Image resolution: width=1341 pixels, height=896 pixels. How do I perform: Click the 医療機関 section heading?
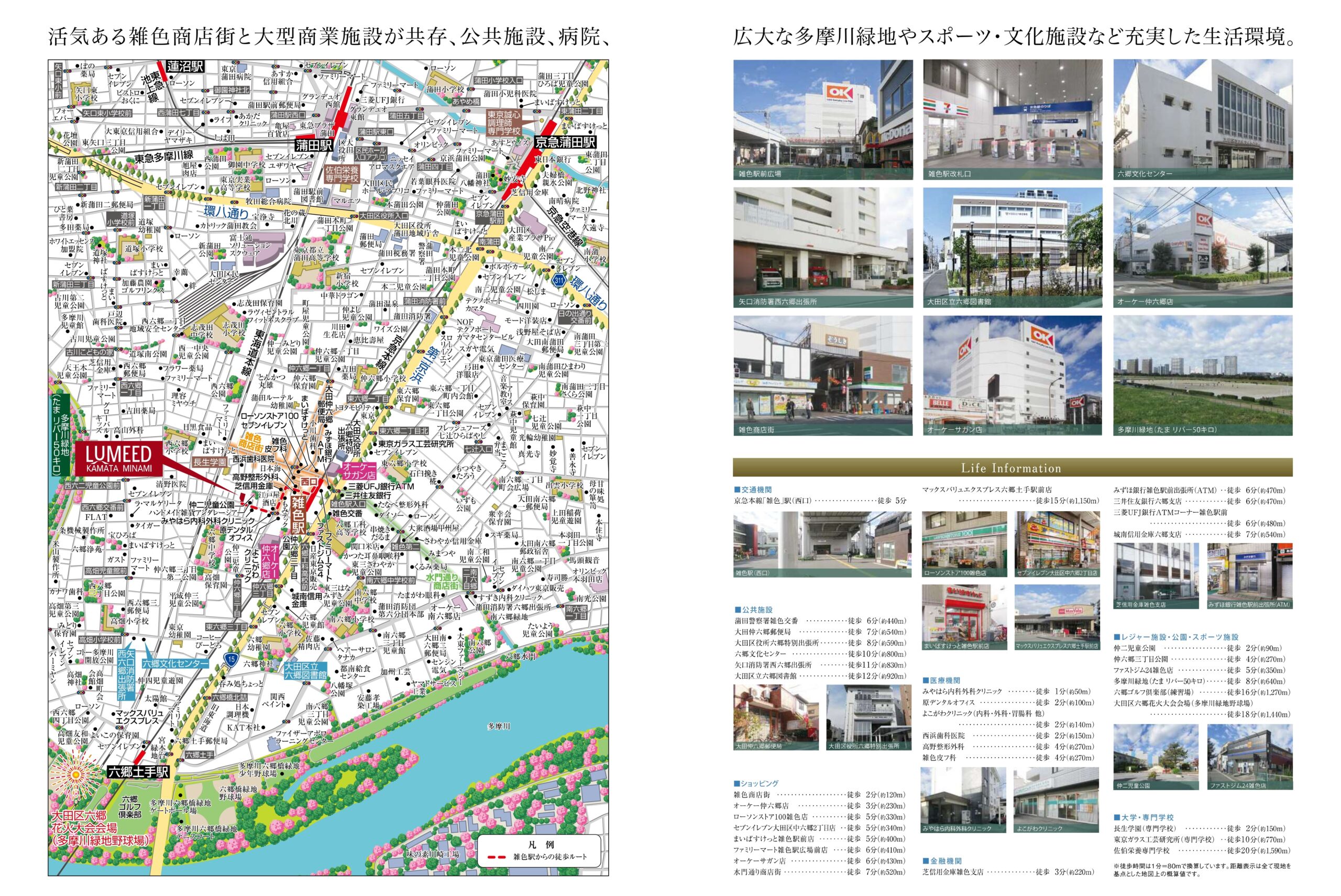click(x=941, y=681)
